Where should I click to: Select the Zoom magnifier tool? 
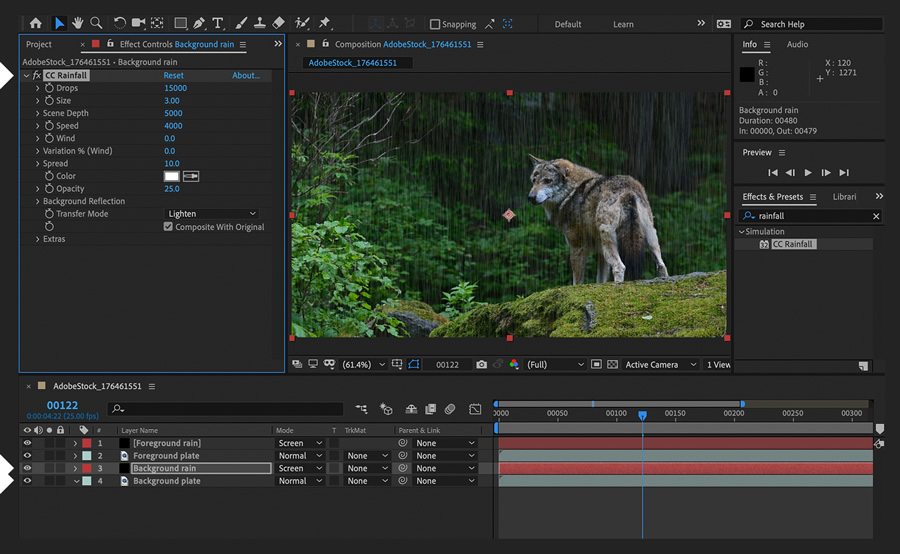click(x=96, y=23)
